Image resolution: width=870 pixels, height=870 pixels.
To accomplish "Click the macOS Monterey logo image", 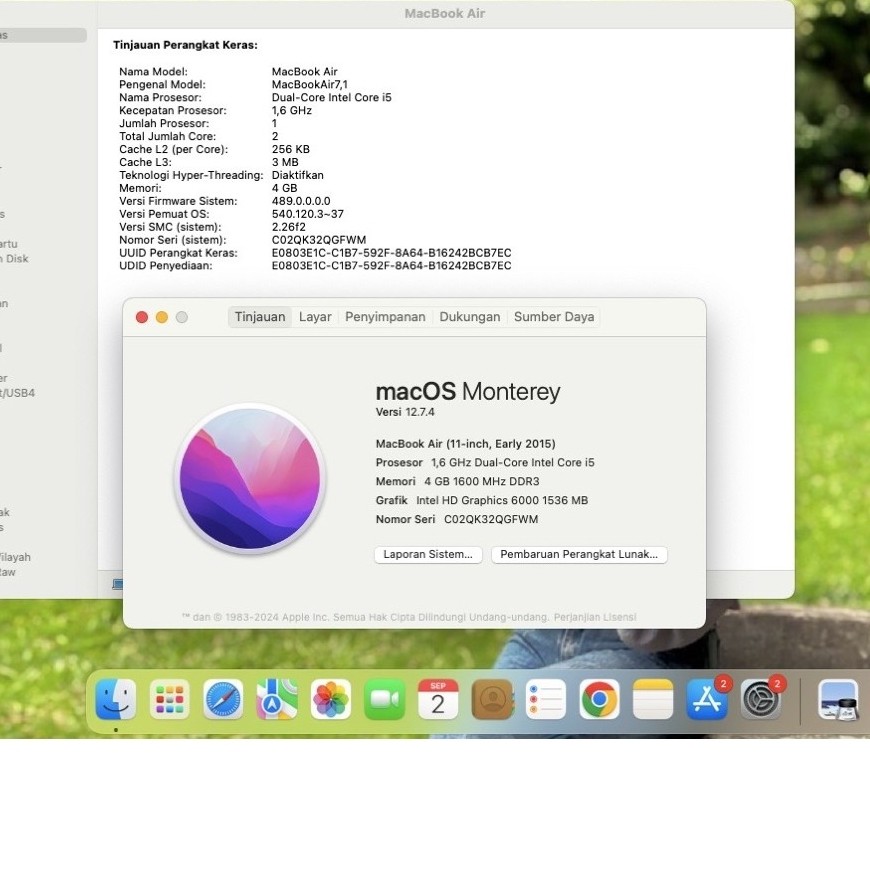I will click(x=250, y=478).
